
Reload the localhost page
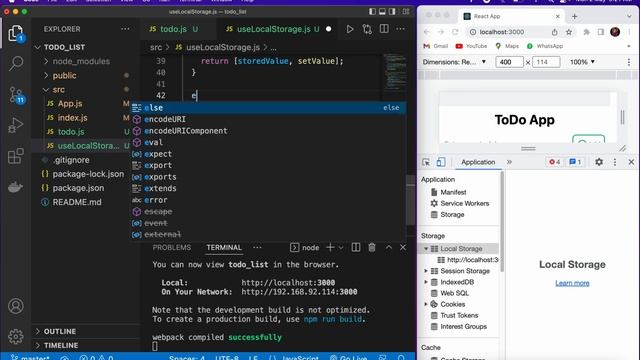[455, 32]
